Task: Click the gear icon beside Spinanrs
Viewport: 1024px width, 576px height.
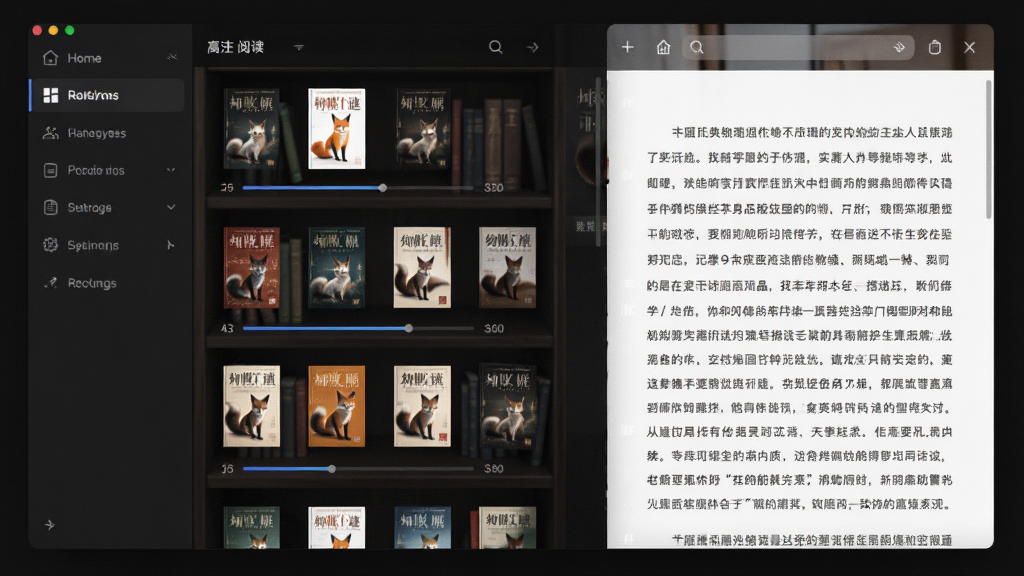Action: point(50,245)
